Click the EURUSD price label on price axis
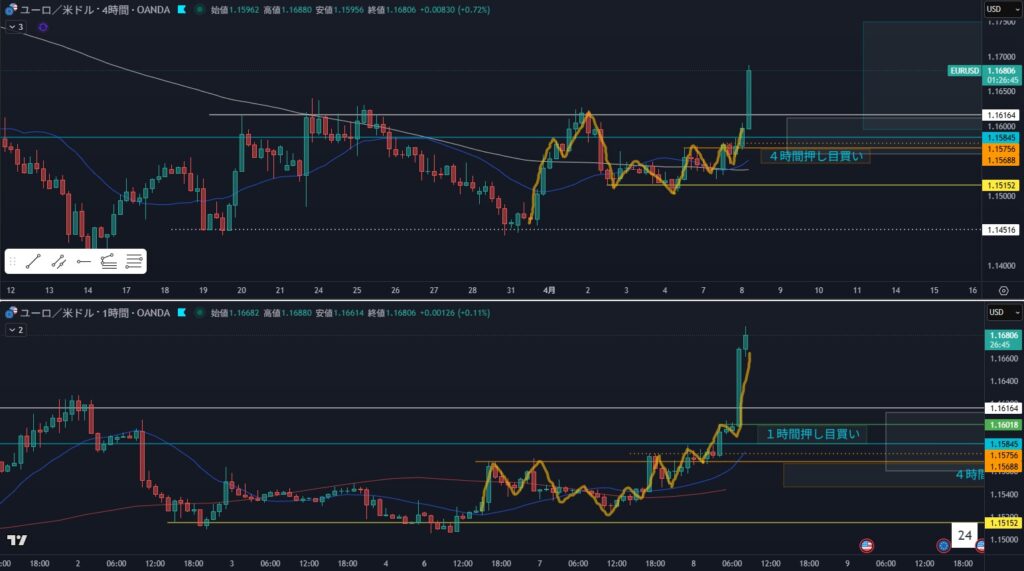Screen dimensions: 1024x571 tap(965, 71)
